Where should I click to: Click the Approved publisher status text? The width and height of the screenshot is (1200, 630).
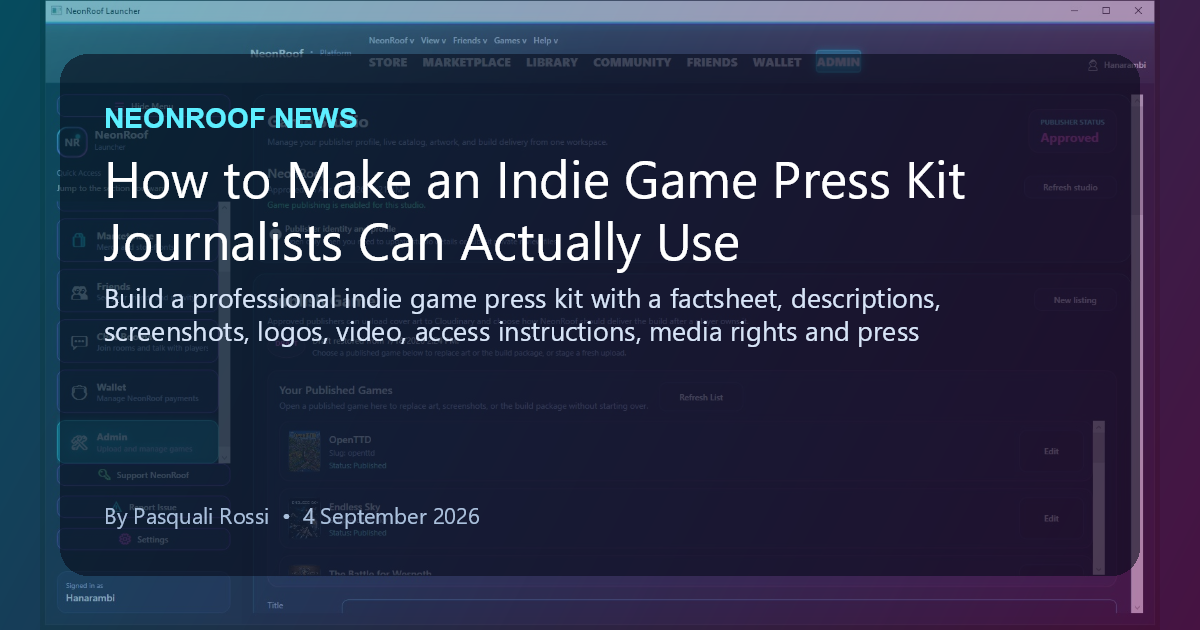tap(1069, 138)
